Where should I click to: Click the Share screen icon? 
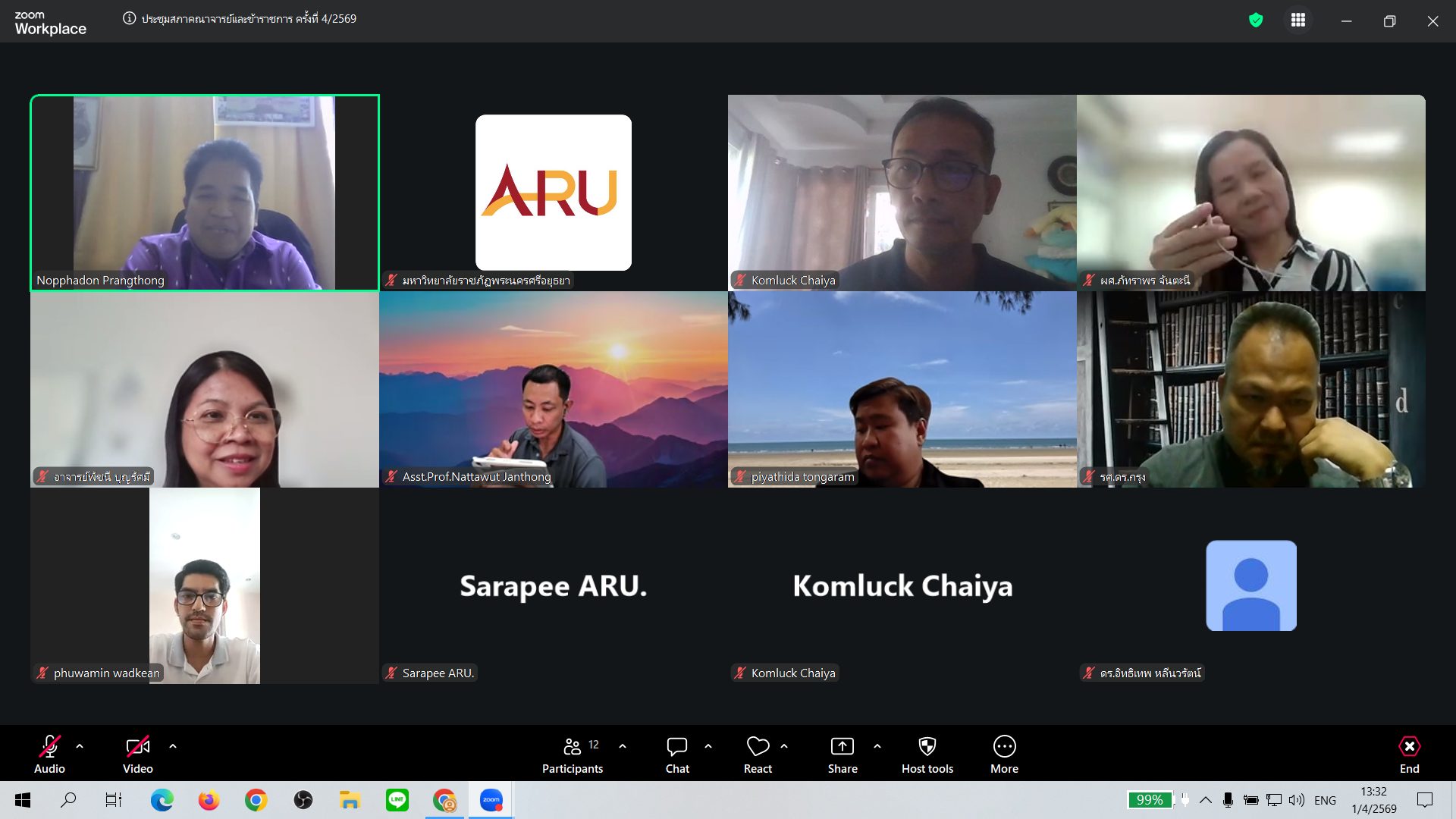click(x=842, y=747)
